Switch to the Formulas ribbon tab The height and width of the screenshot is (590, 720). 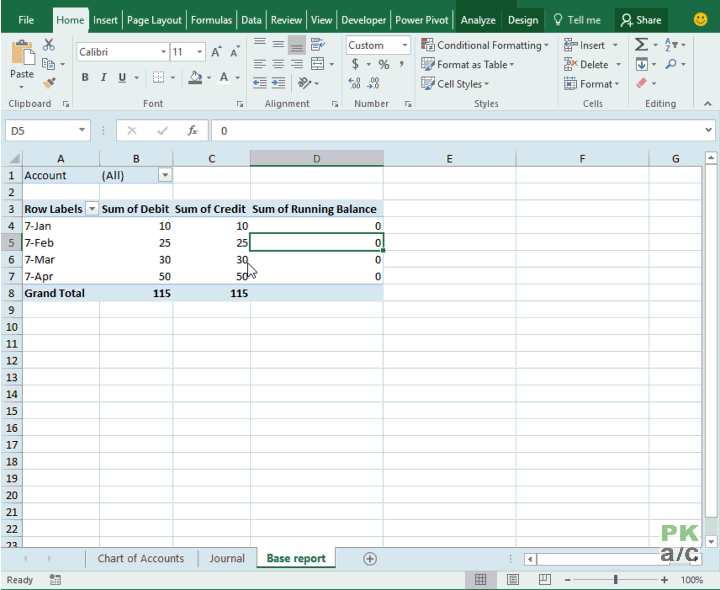click(x=211, y=20)
